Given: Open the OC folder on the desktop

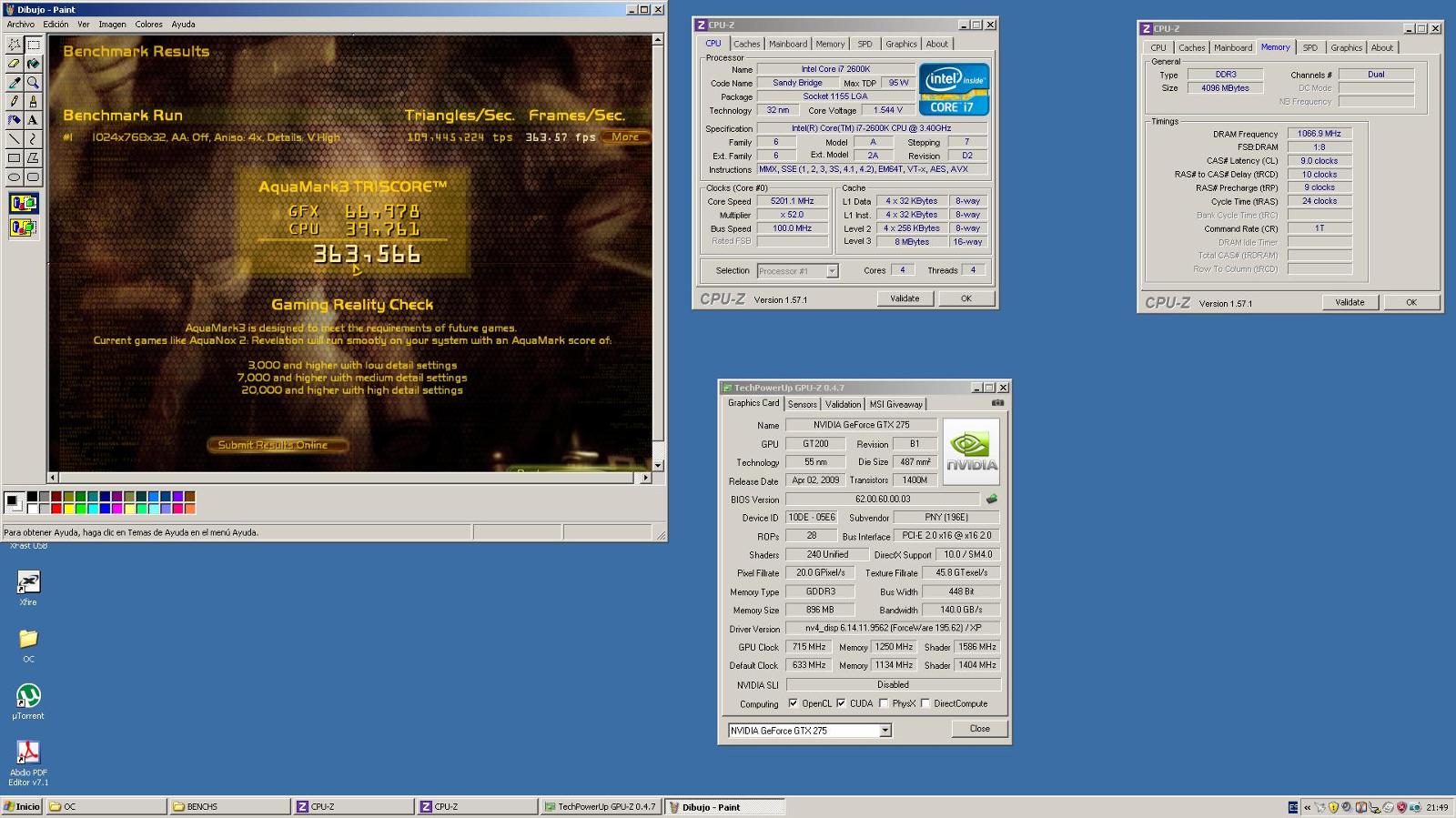Looking at the screenshot, I should click(x=28, y=645).
